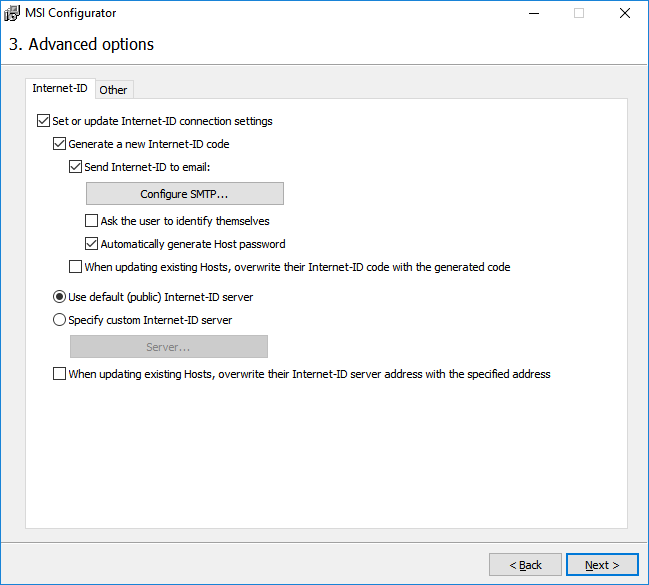Click the disabled Server... button
The image size is (649, 585).
click(x=168, y=346)
